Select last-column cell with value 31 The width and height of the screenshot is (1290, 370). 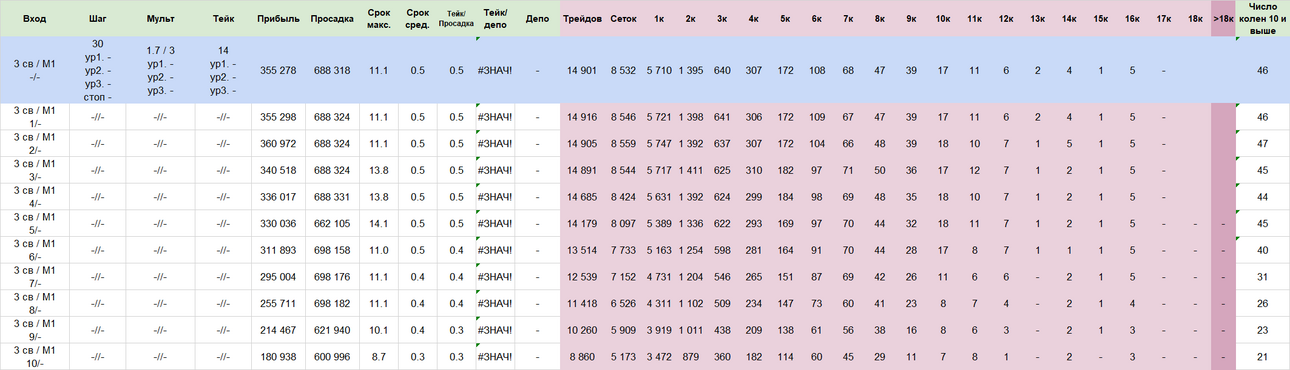pos(1262,277)
